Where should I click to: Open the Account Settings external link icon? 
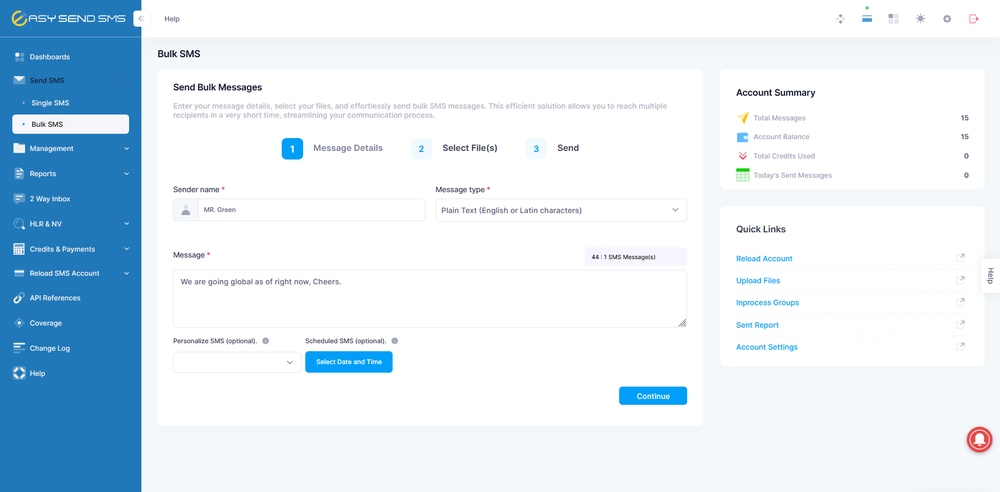coord(960,347)
